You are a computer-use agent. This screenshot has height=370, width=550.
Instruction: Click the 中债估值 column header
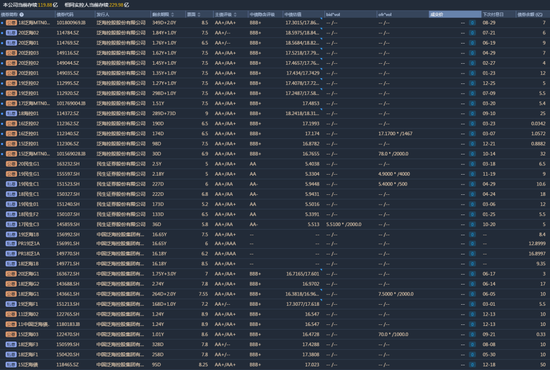pyautogui.click(x=293, y=14)
